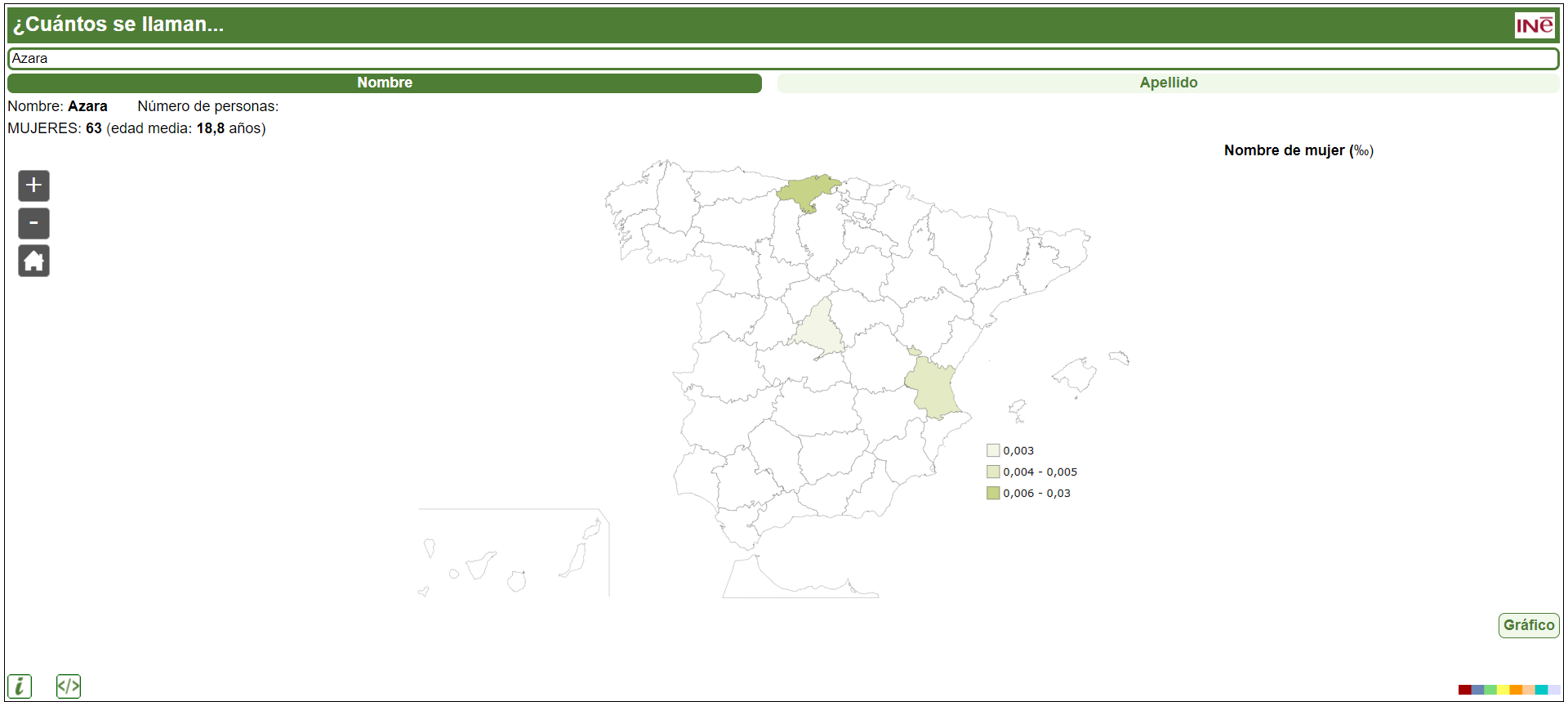Switch to the Nombre tab
Viewport: 1568px width, 702px height.
point(385,83)
